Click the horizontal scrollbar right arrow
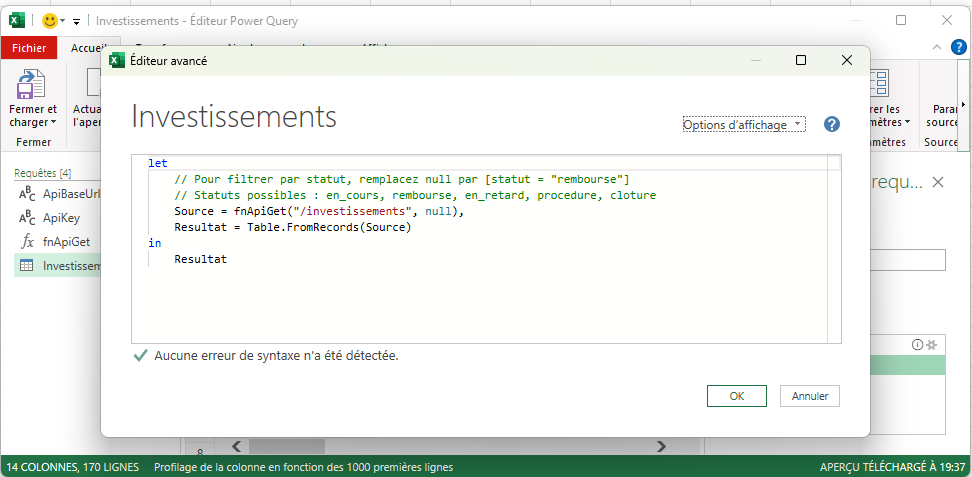The image size is (972, 477). (x=661, y=446)
